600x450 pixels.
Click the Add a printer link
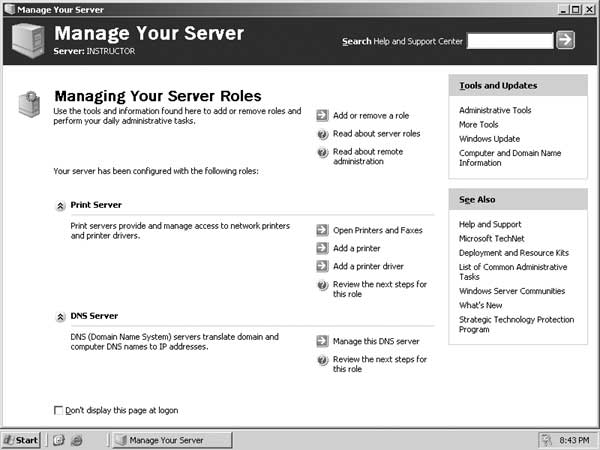coord(357,248)
